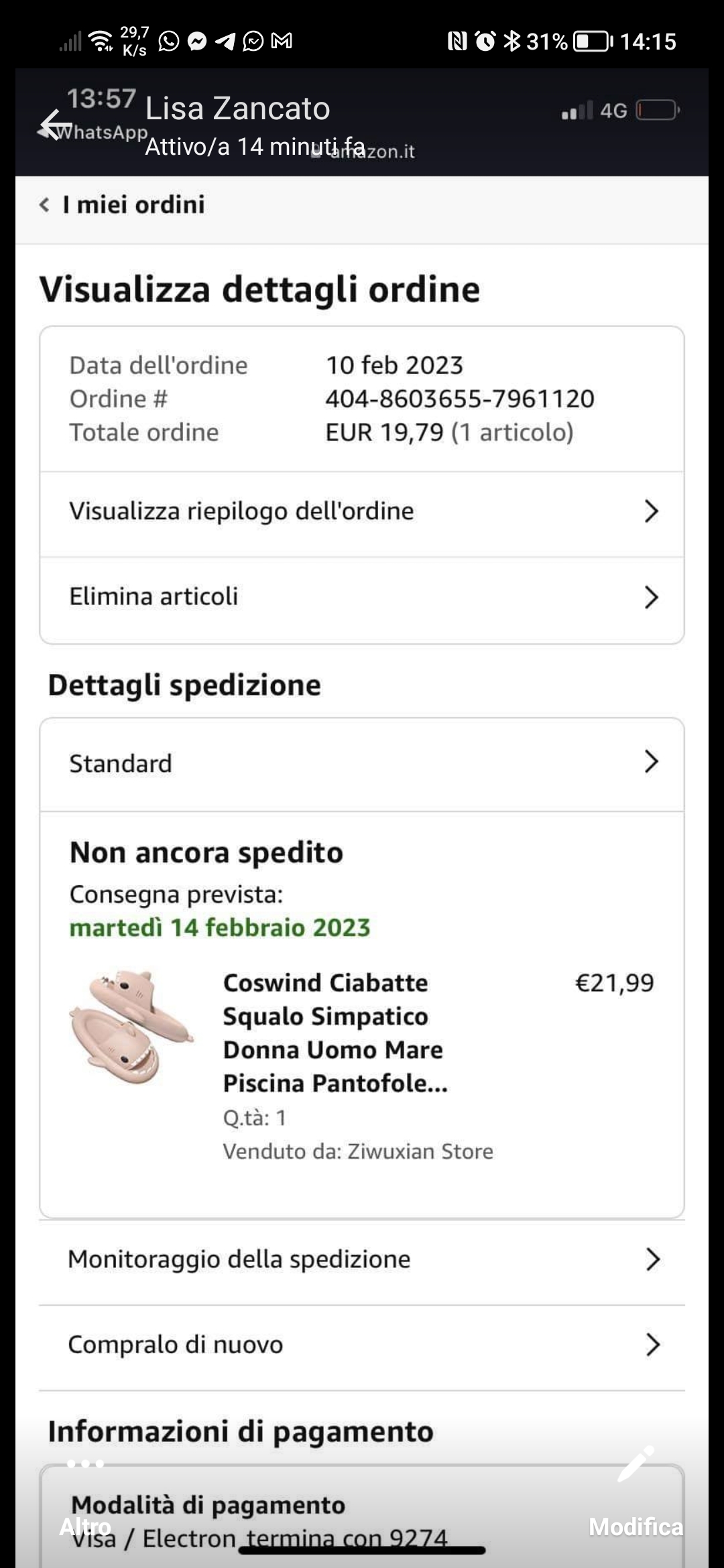
Task: Tap Gmail icon in status bar
Action: click(282, 42)
